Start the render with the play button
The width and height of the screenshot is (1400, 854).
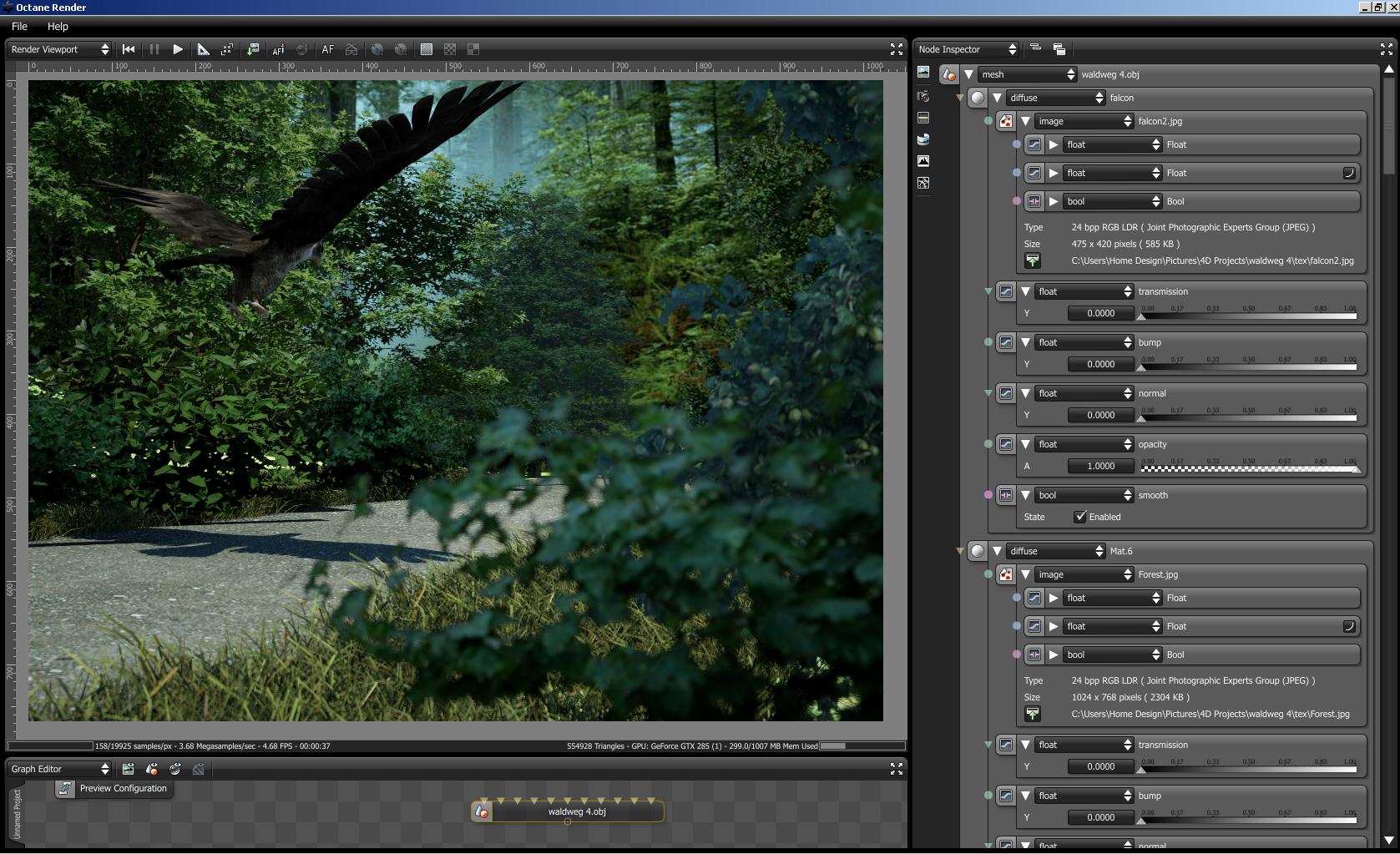click(178, 49)
